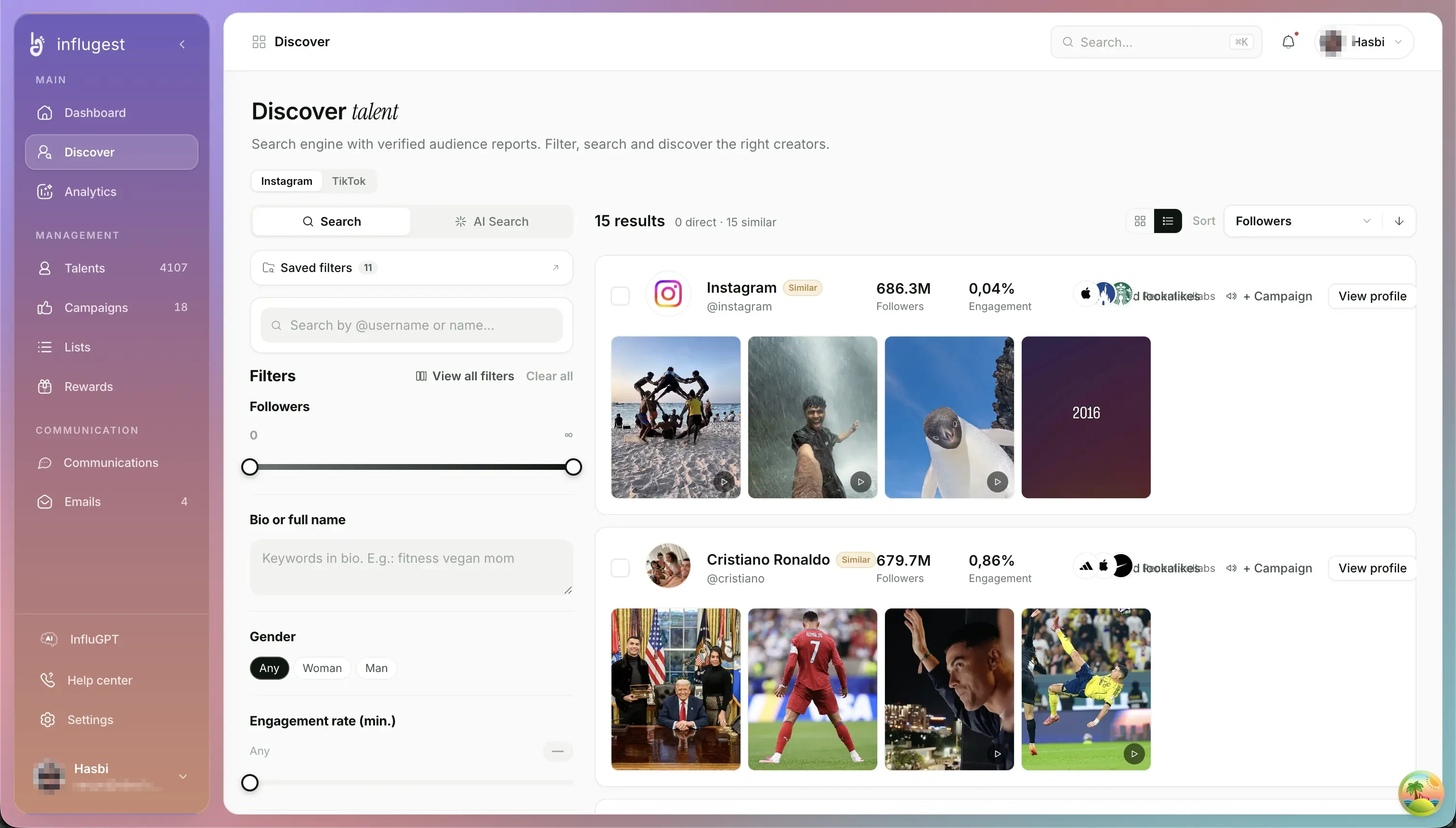Open Cristiano's Oval Office photo thumbnail

676,689
